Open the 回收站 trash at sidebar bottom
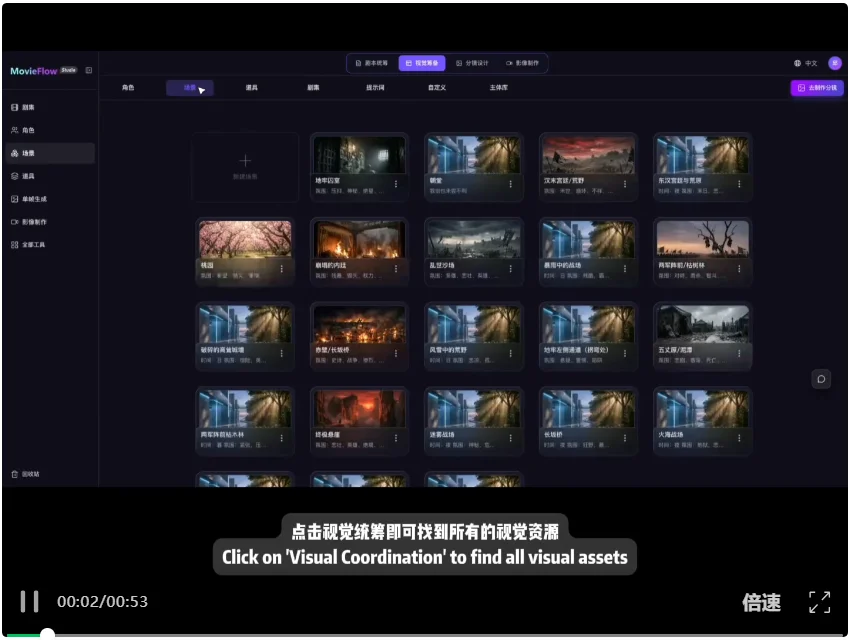The width and height of the screenshot is (850, 640). click(25, 474)
